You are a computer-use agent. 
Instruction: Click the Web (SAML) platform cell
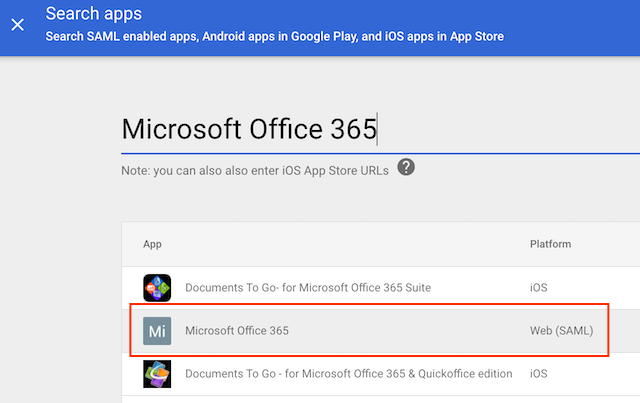[x=562, y=331]
